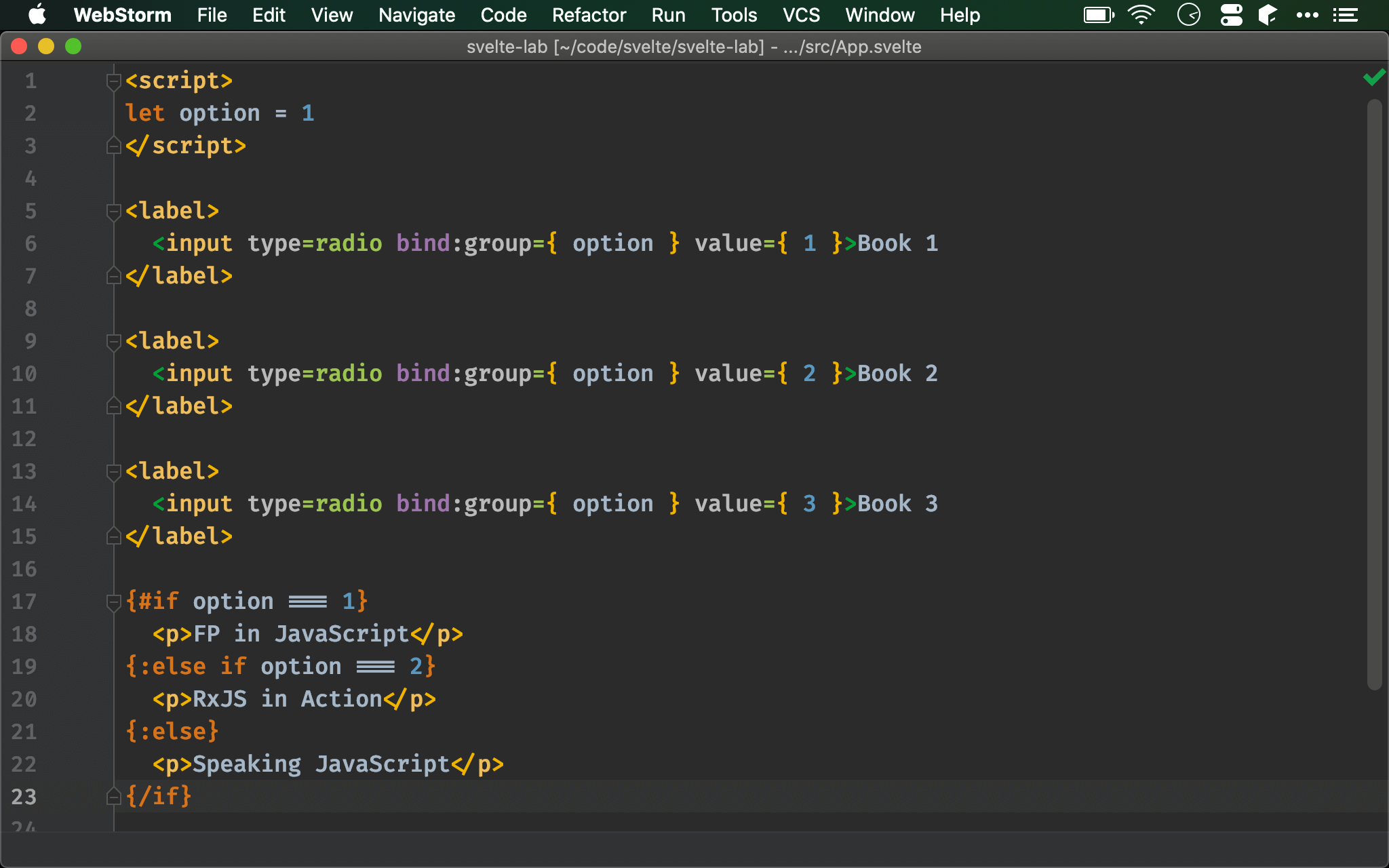The width and height of the screenshot is (1389, 868).
Task: Open the Run menu
Action: (x=668, y=15)
